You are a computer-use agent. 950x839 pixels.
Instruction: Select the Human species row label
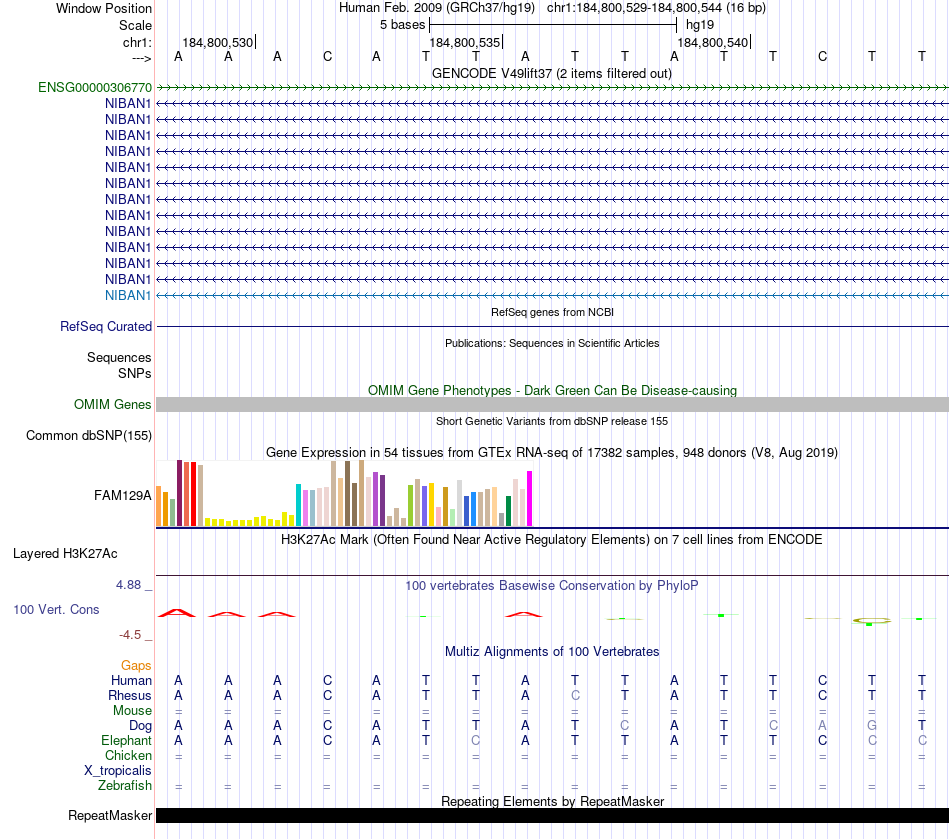[x=131, y=680]
